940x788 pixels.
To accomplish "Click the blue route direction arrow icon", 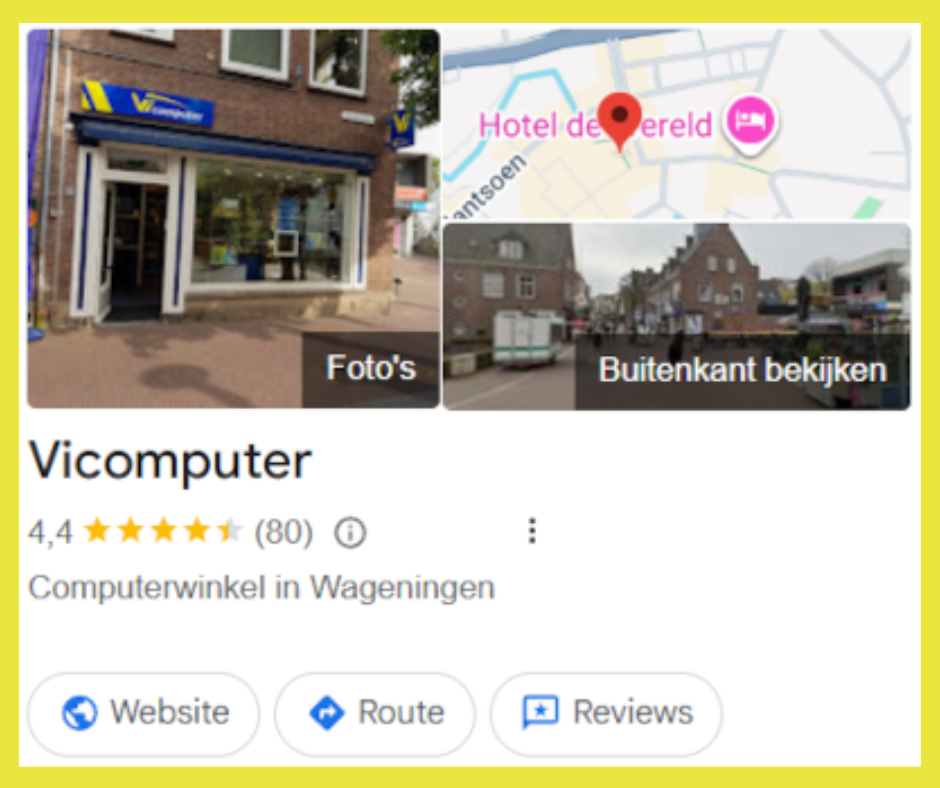I will (x=327, y=713).
